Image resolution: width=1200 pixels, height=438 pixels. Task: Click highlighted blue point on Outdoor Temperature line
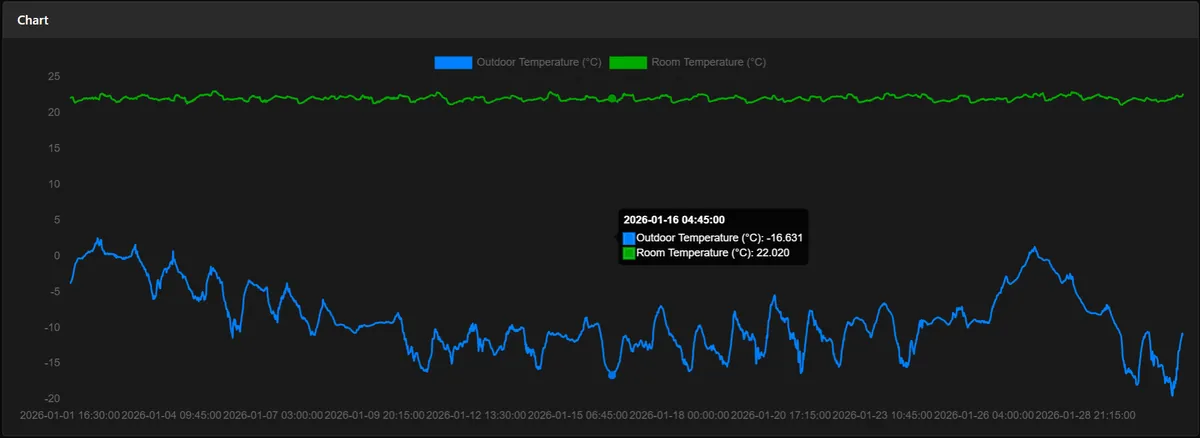612,375
